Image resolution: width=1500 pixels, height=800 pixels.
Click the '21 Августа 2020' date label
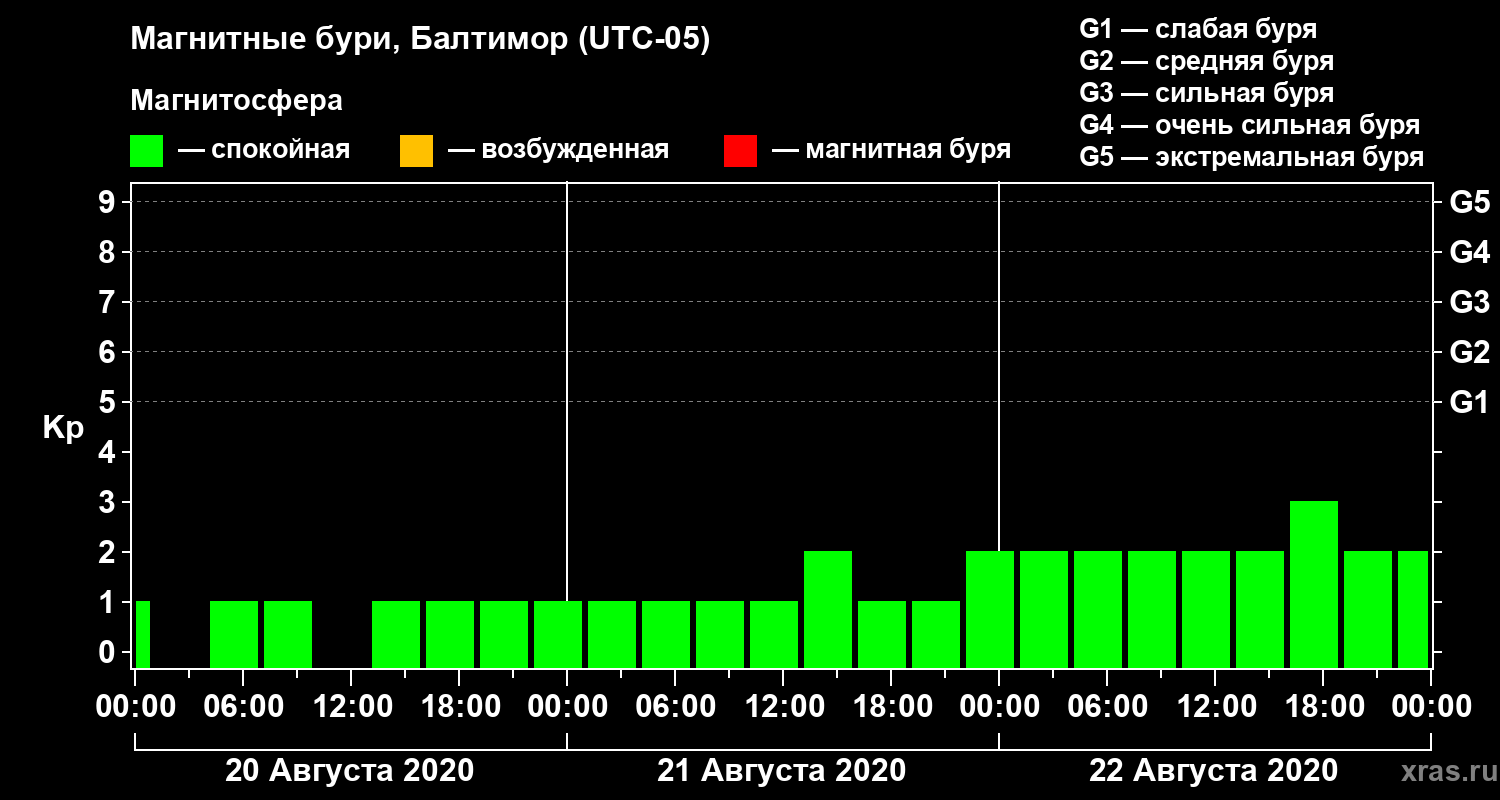781,771
